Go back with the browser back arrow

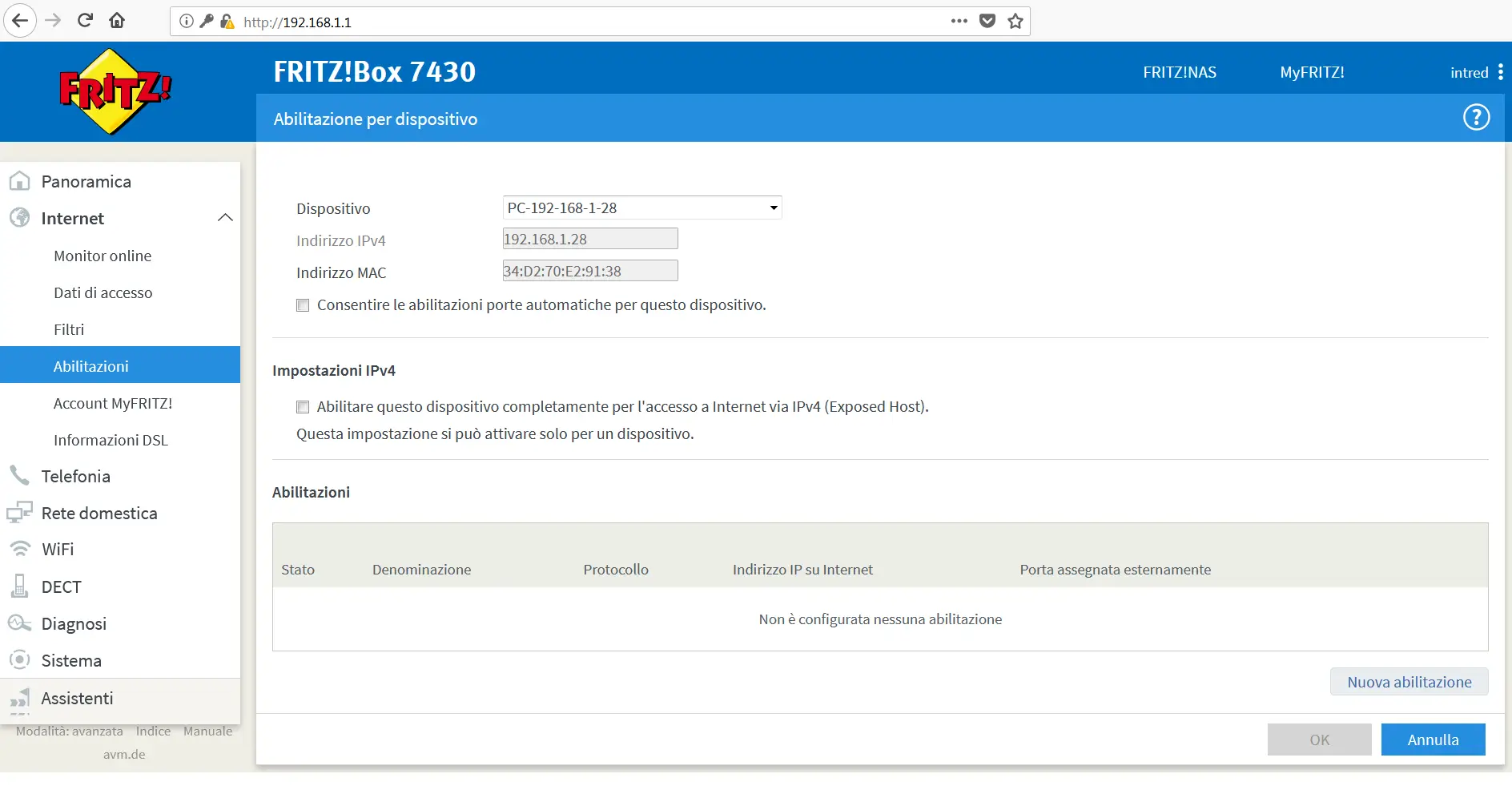click(x=20, y=21)
